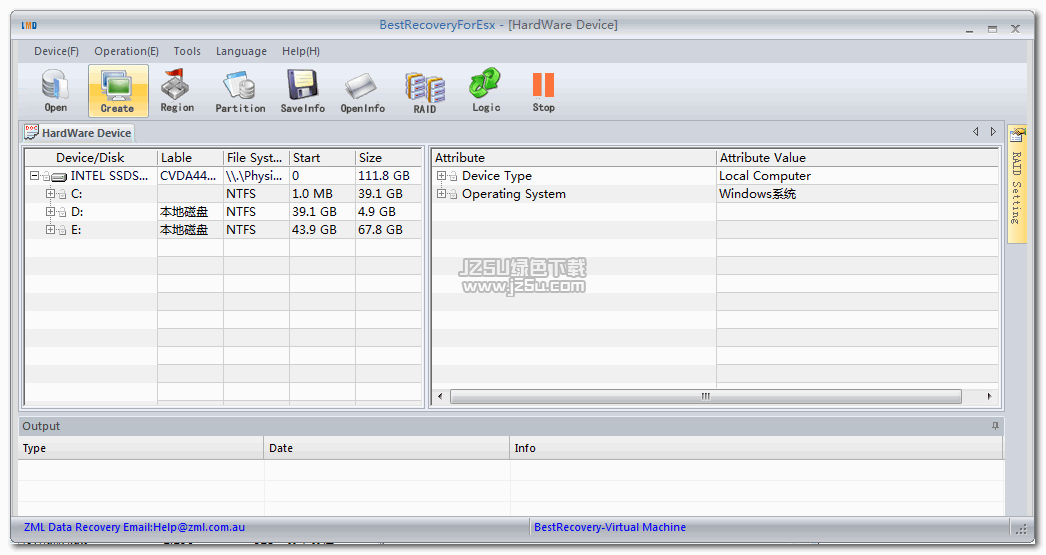The width and height of the screenshot is (1046, 555).
Task: Expand the E: partition node
Action: coord(50,230)
